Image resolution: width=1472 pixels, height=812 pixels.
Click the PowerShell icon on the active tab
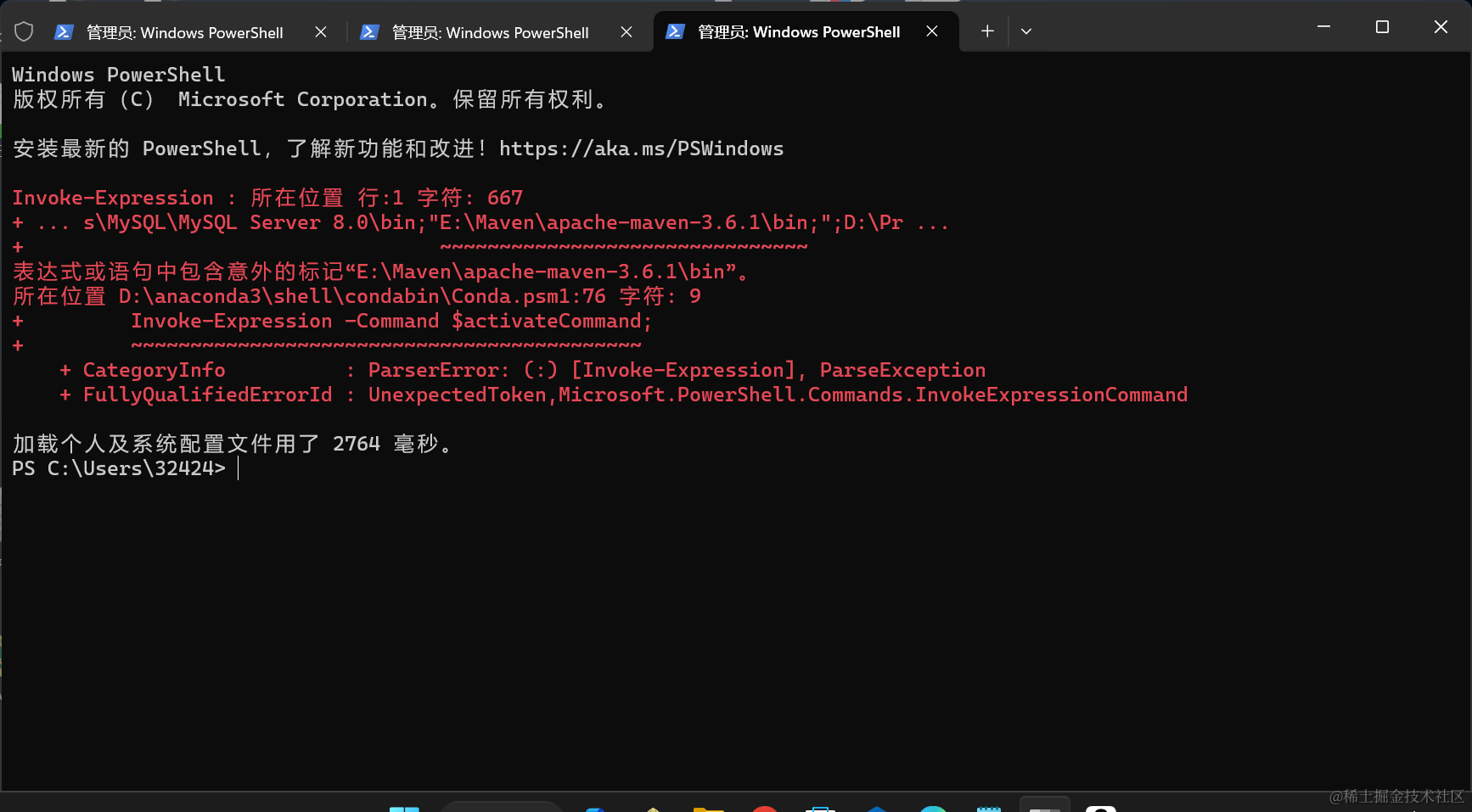(x=675, y=31)
